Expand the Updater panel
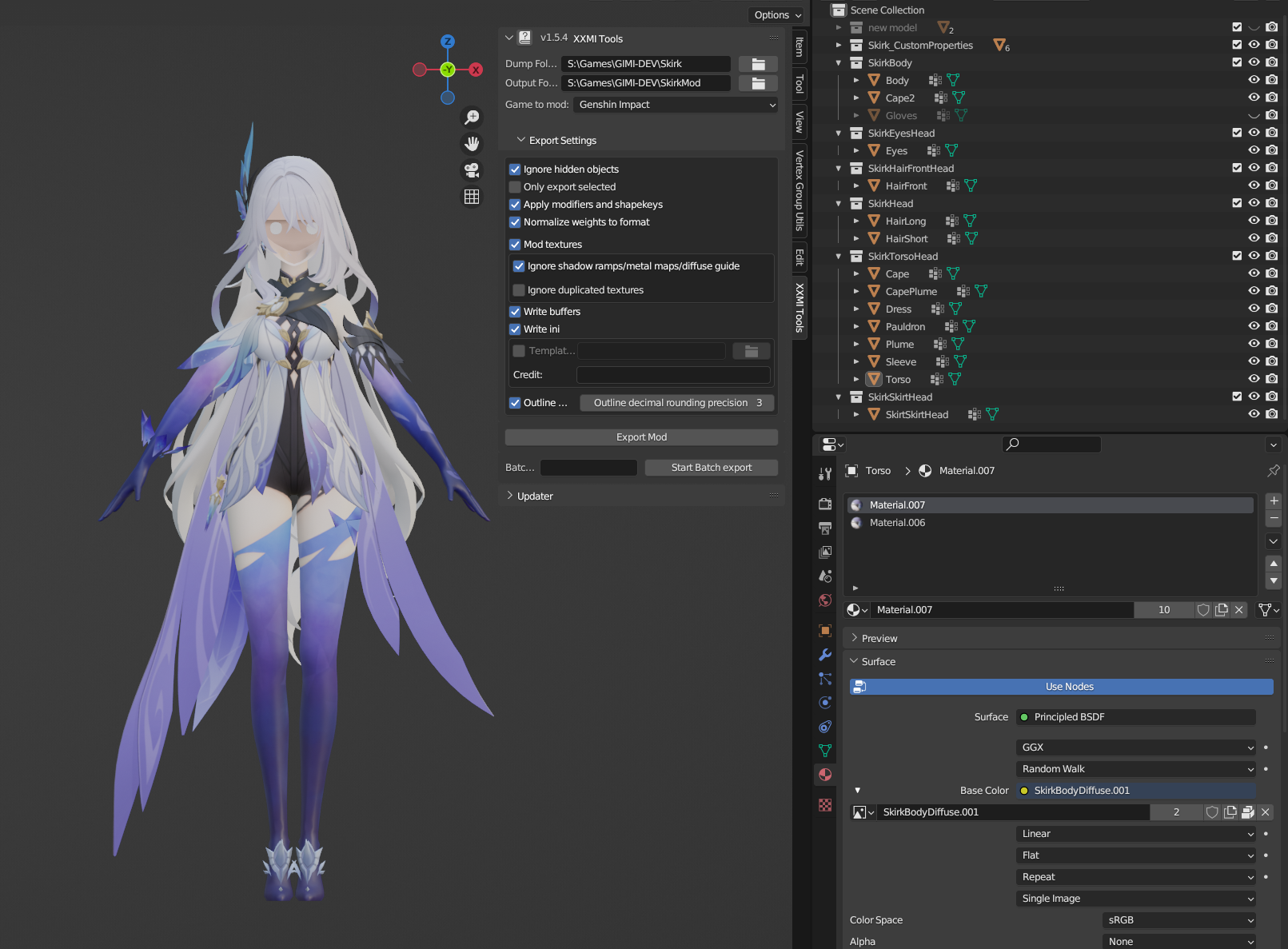The width and height of the screenshot is (1288, 949). pyautogui.click(x=509, y=496)
